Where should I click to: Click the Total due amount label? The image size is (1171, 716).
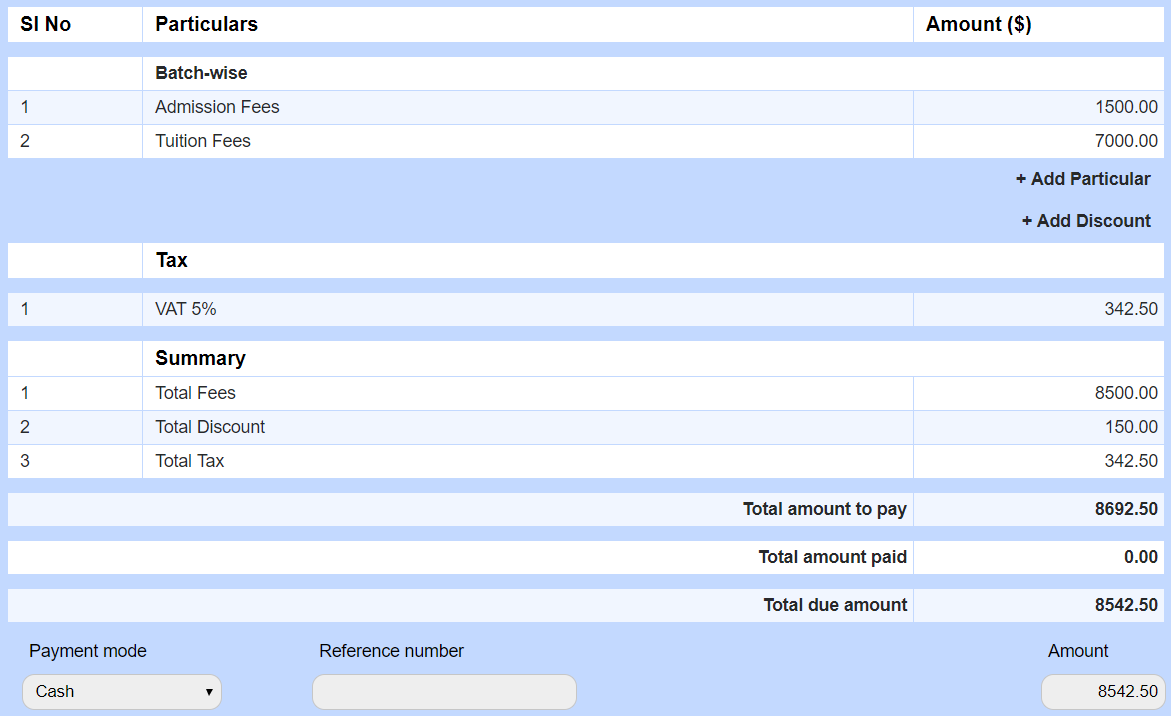(x=835, y=605)
